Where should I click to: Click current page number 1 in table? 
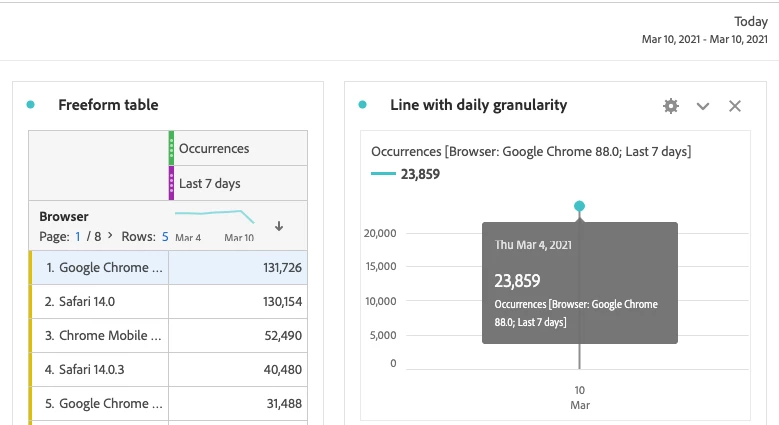(78, 237)
